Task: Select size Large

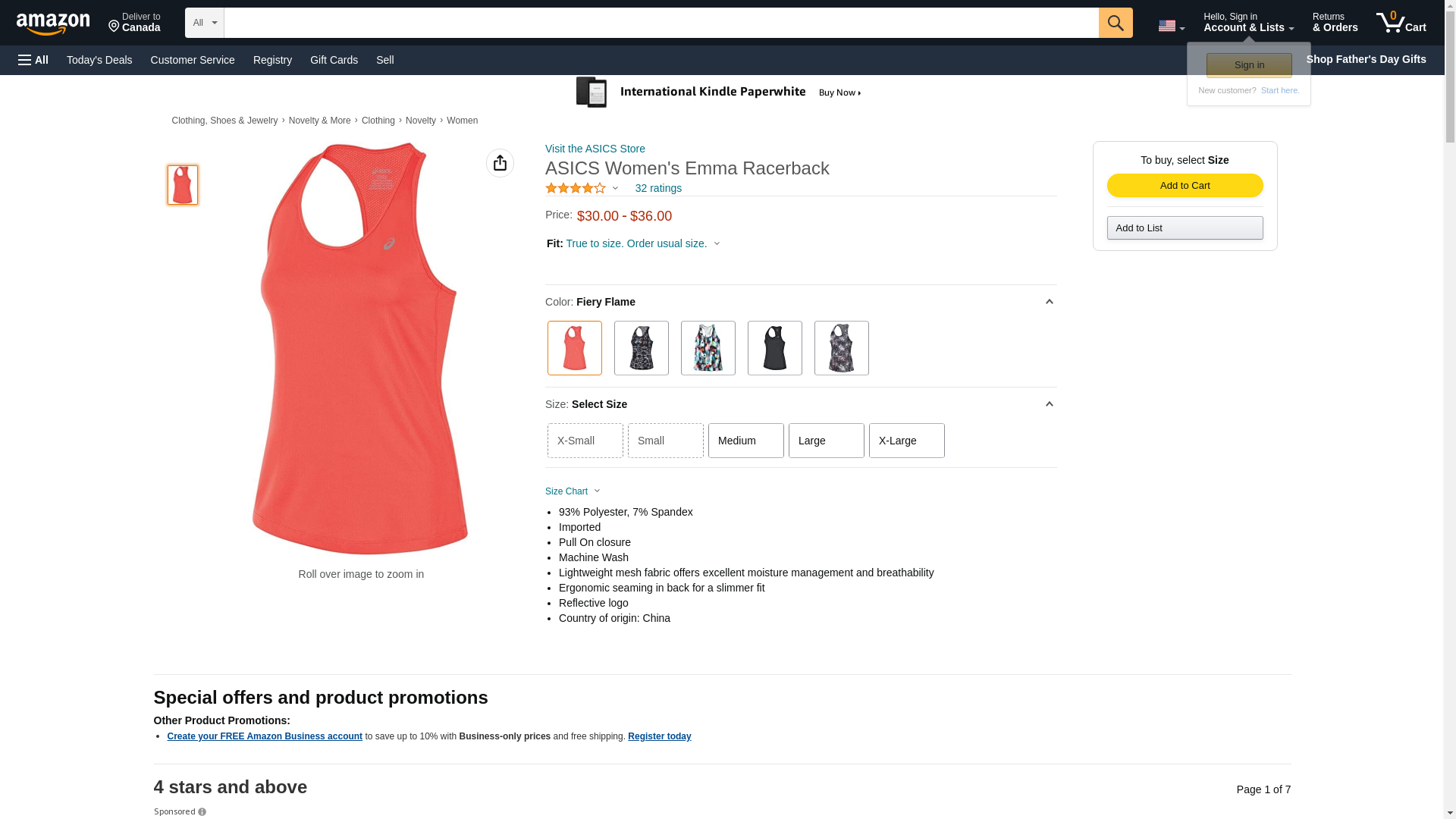Action: (826, 441)
